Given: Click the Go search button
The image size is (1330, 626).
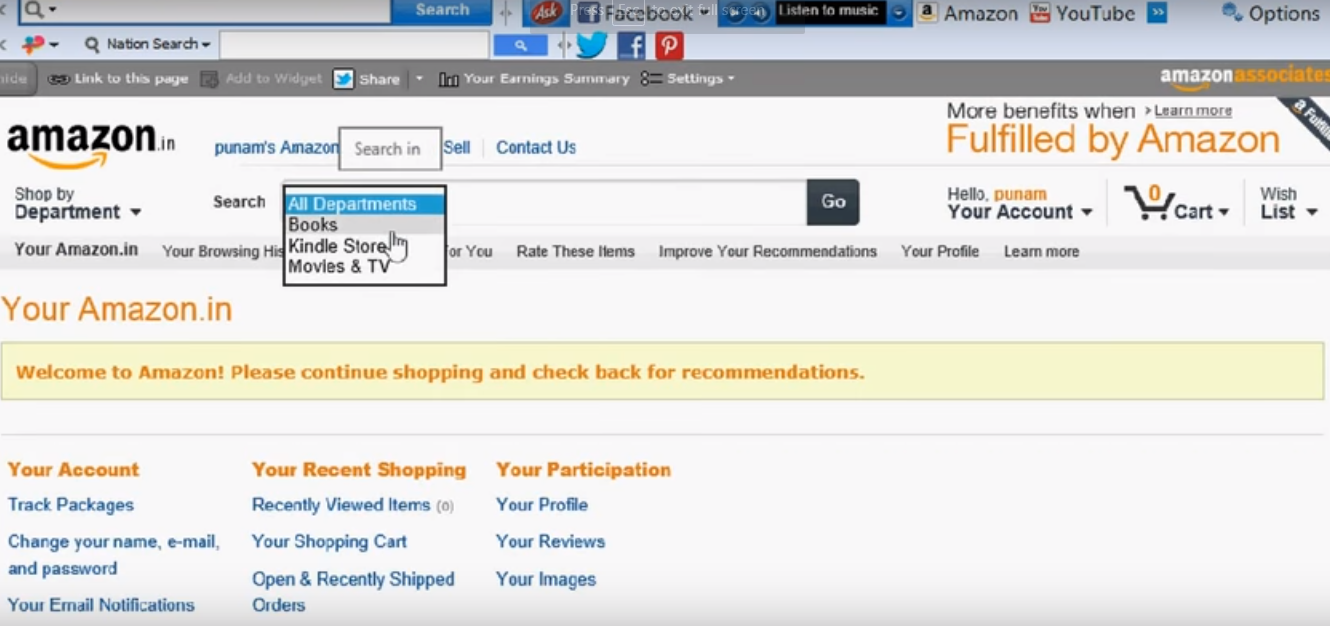Looking at the screenshot, I should (833, 202).
